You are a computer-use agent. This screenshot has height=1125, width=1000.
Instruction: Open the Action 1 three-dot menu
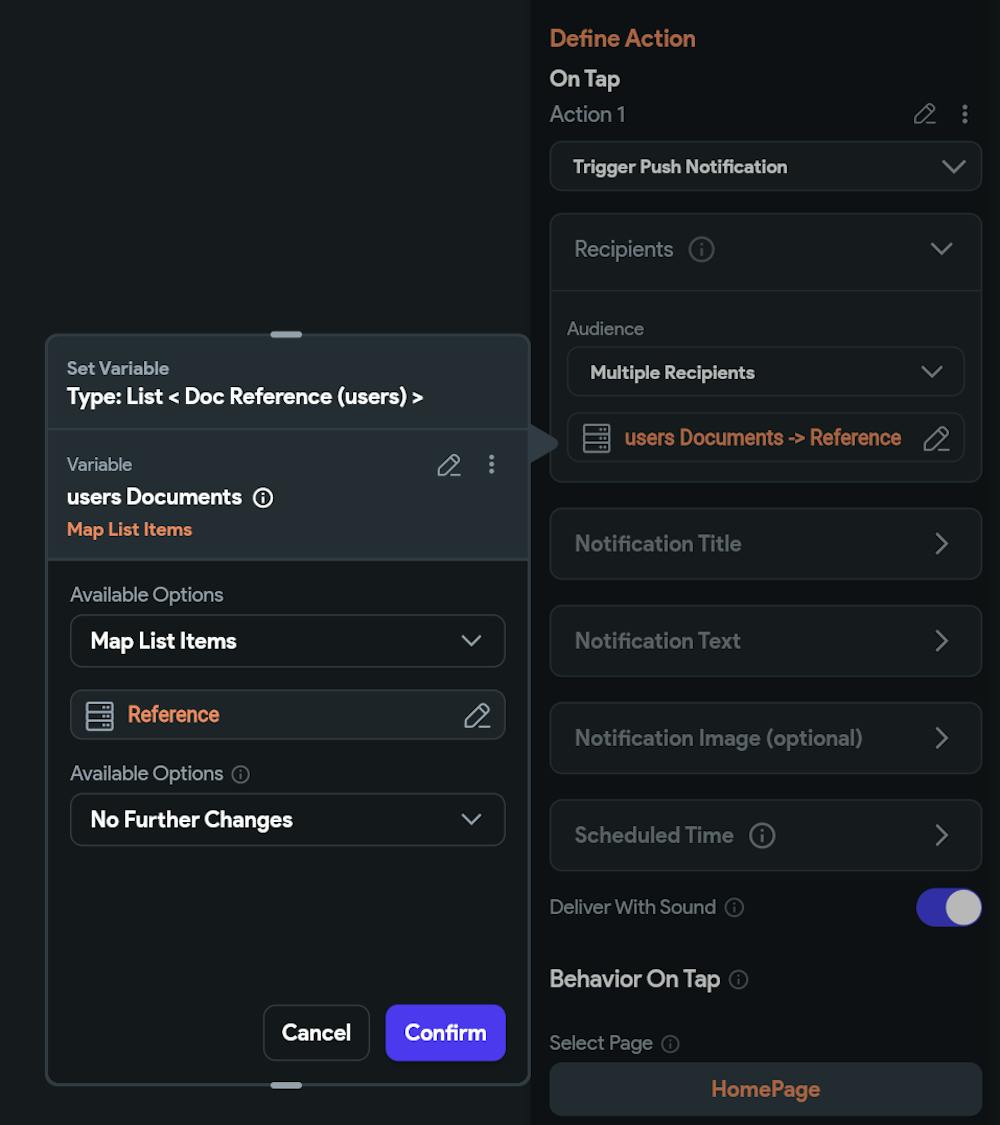pyautogui.click(x=964, y=114)
